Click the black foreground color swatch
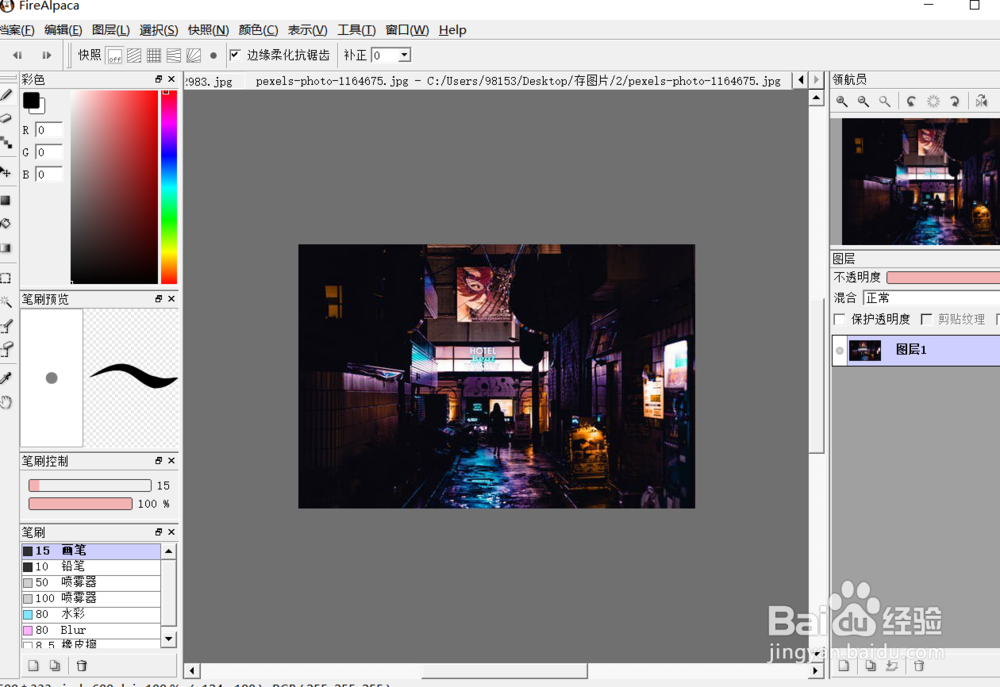 (32, 101)
